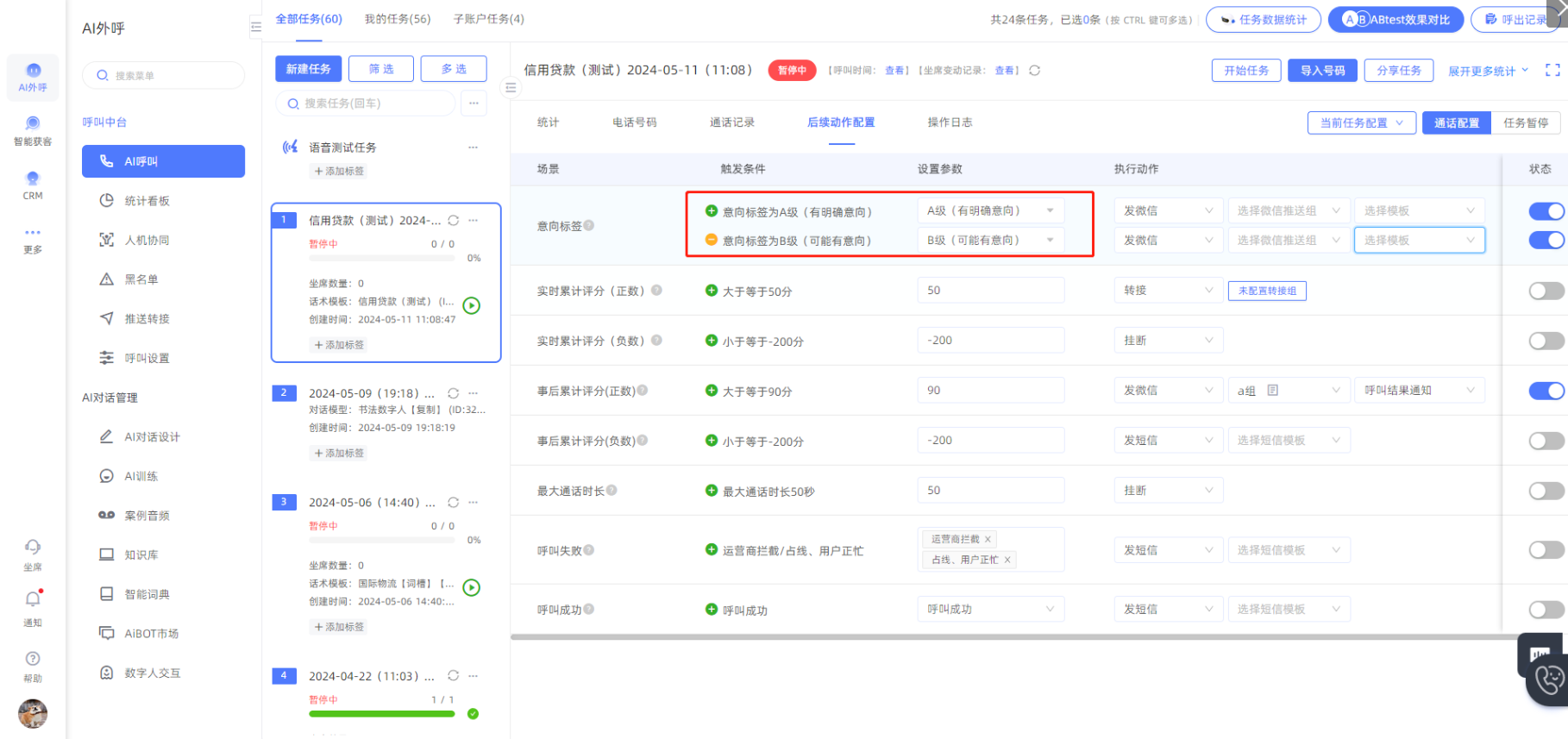Click the 搜索任务 input field
Viewport: 1568px width, 739px height.
(x=371, y=103)
